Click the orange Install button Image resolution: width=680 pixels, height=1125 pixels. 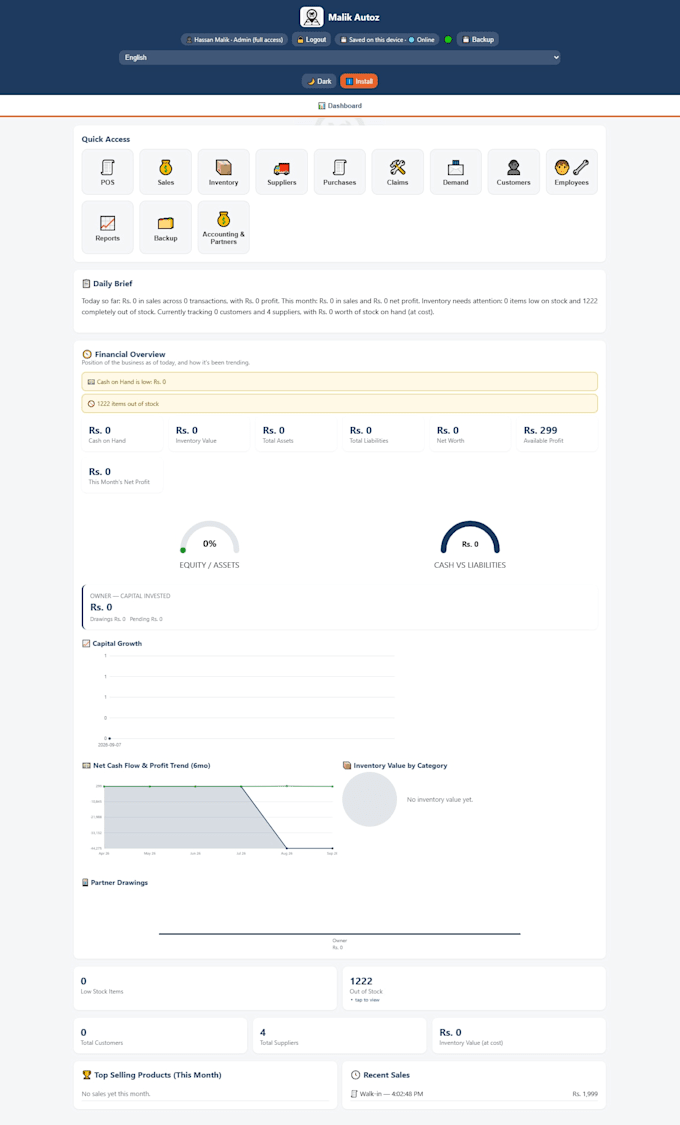359,81
